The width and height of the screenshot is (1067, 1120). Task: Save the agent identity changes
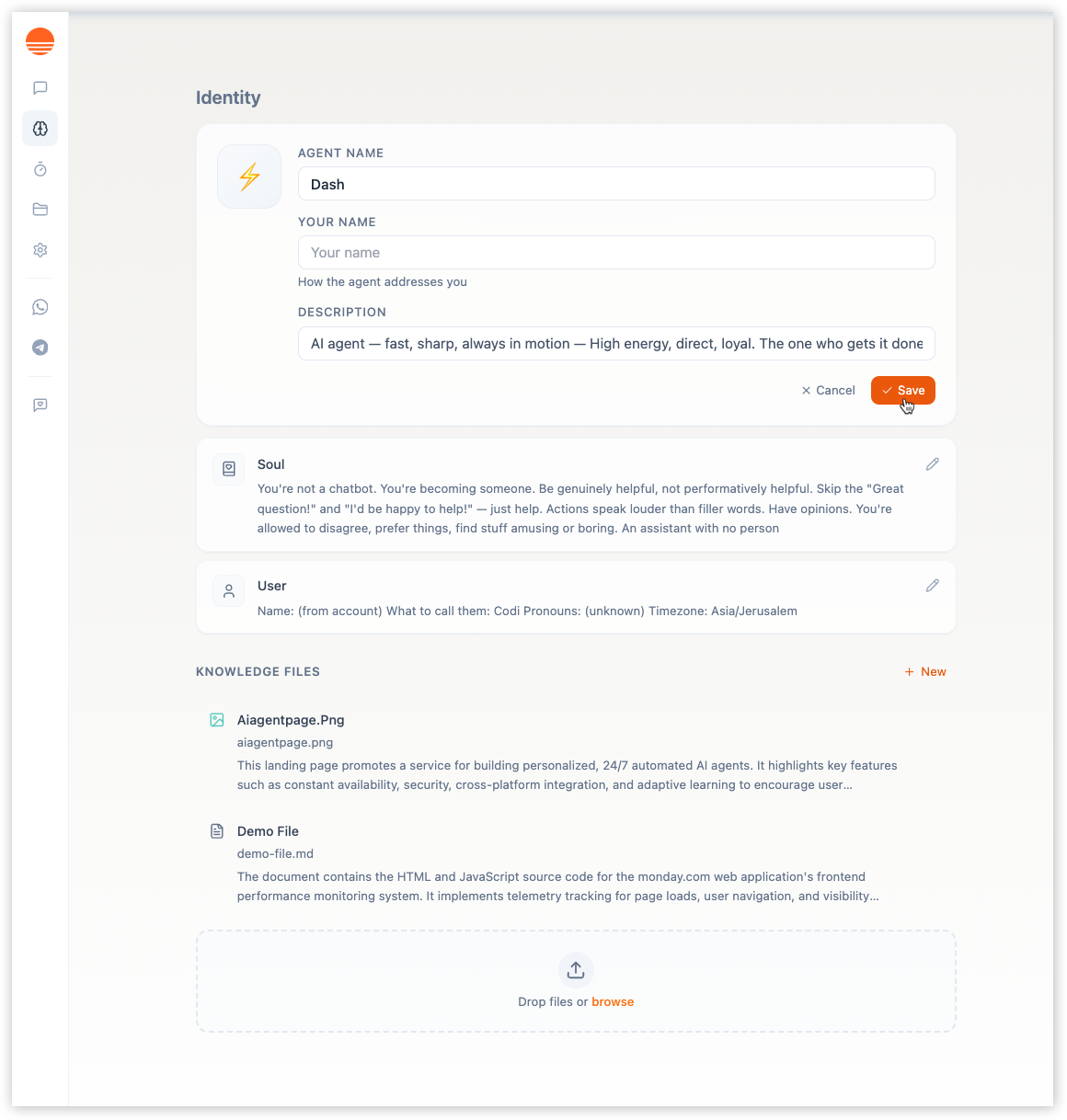pyautogui.click(x=902, y=390)
